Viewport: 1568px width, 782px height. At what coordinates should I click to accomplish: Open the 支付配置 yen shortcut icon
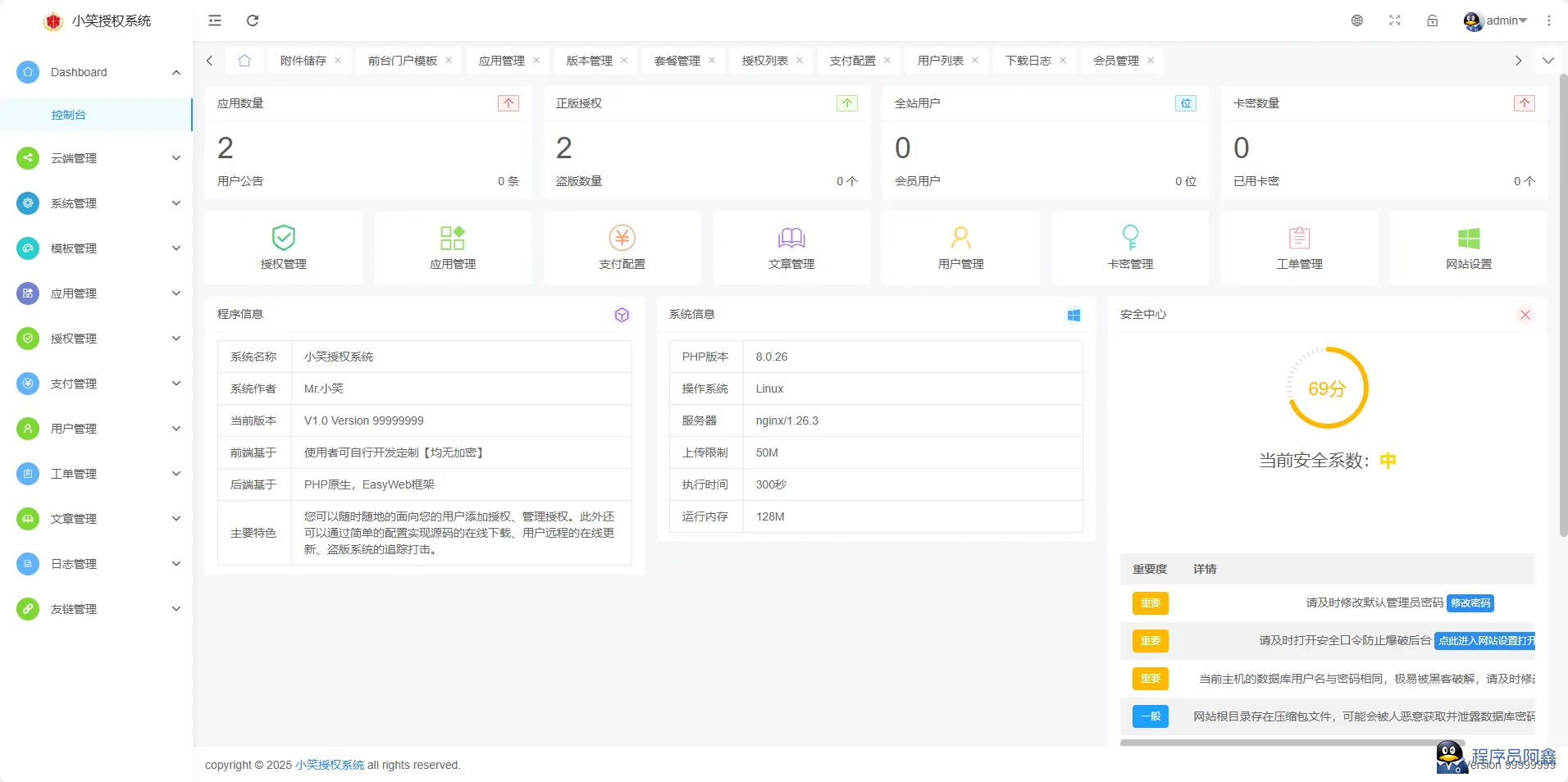[622, 239]
